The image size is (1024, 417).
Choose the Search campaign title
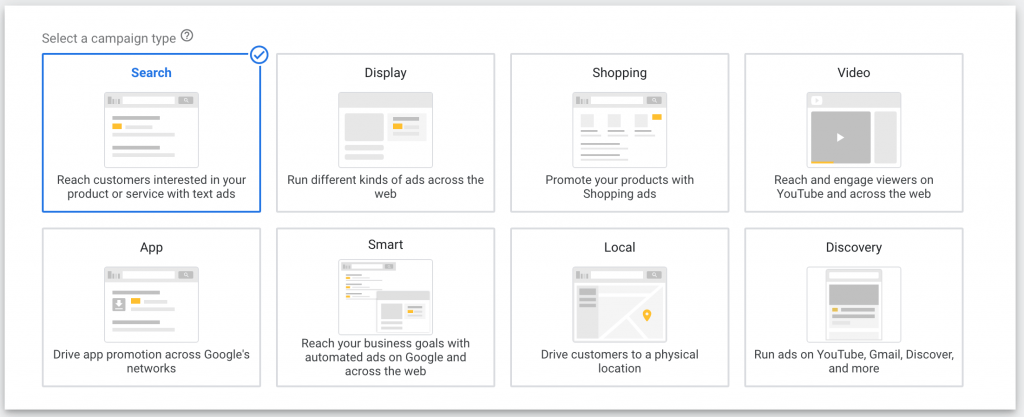(152, 73)
